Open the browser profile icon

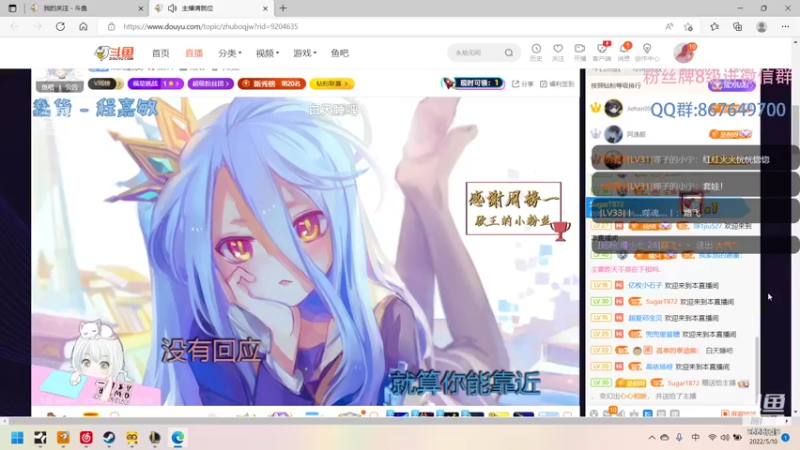761,27
